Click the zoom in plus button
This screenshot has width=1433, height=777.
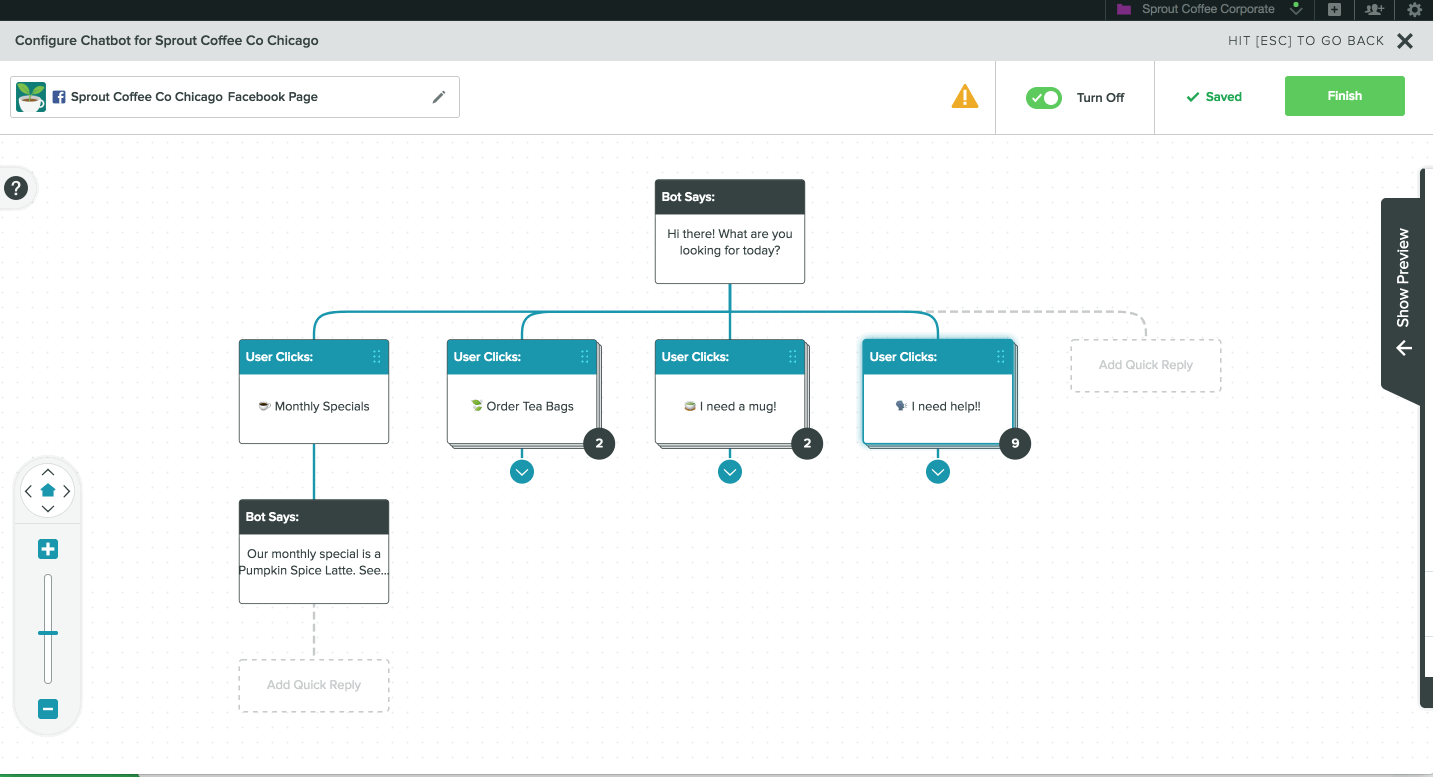pos(48,549)
